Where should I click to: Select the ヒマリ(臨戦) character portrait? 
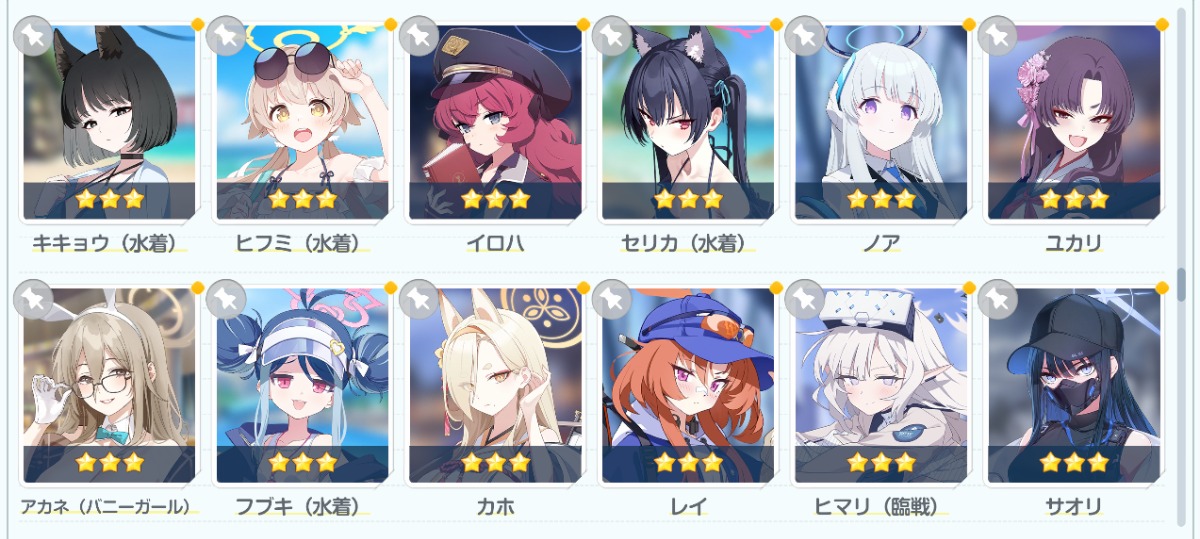pyautogui.click(x=882, y=386)
